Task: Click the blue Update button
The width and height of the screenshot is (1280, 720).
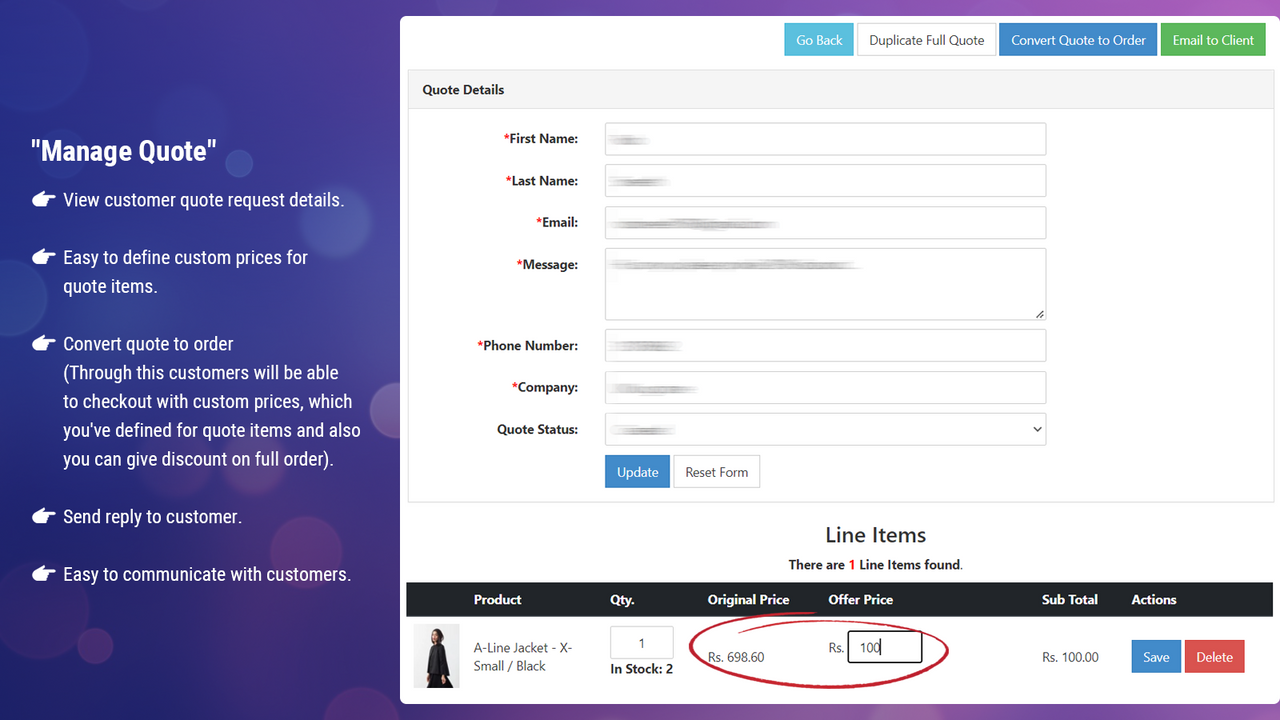Action: click(637, 471)
